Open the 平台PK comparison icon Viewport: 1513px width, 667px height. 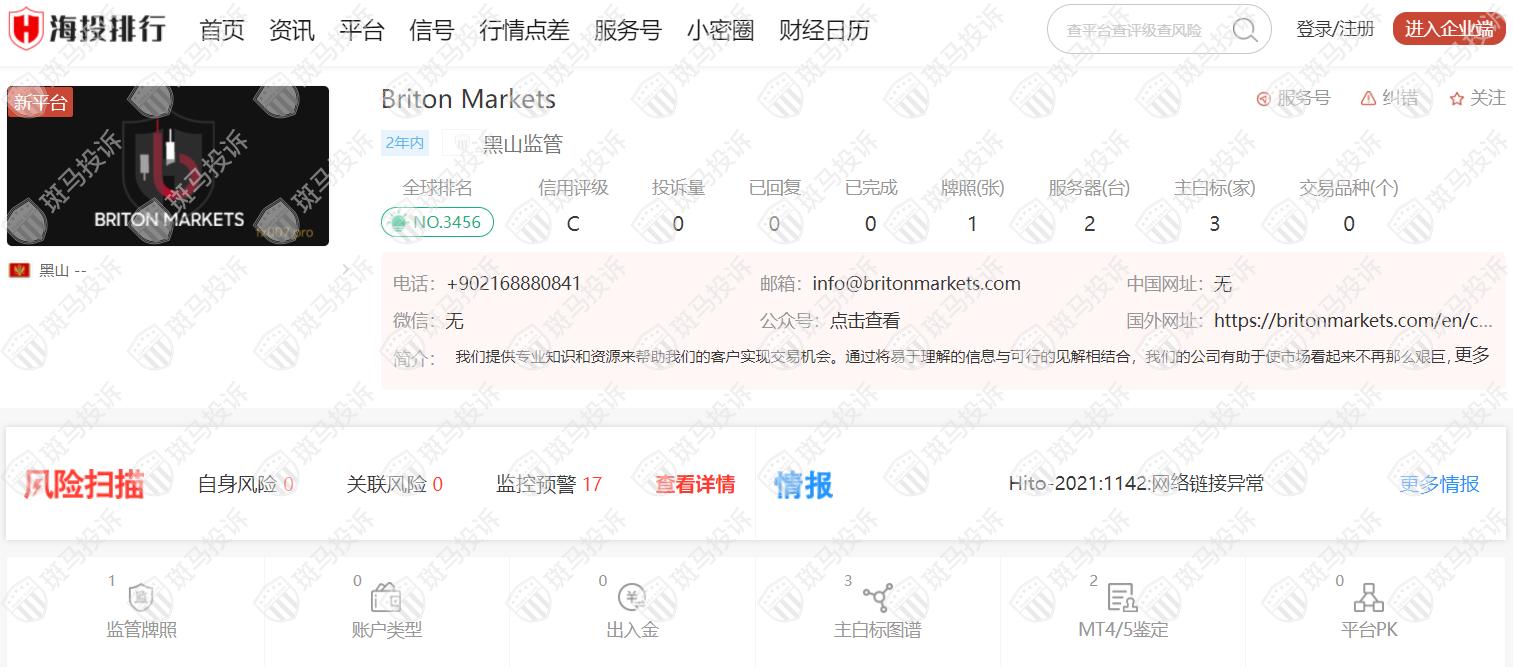(1368, 598)
